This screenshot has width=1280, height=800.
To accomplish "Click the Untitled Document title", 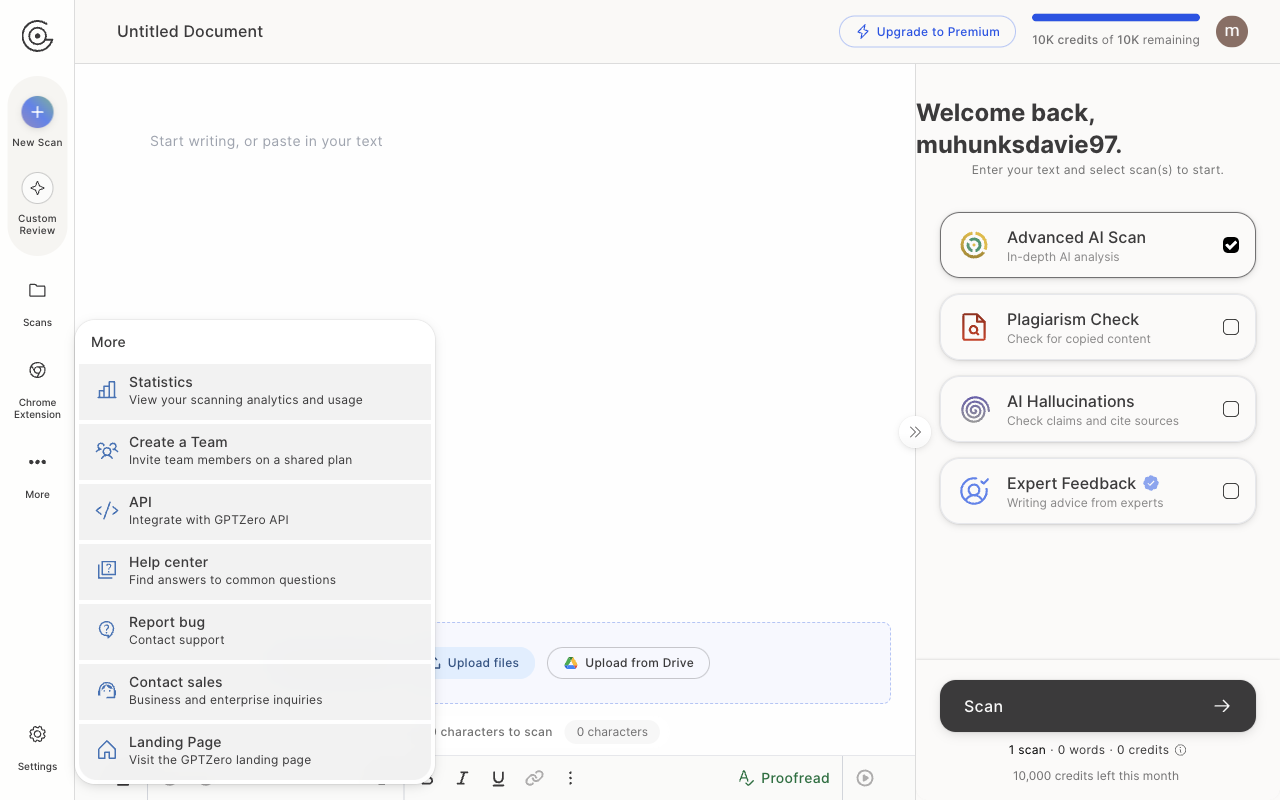I will (190, 31).
